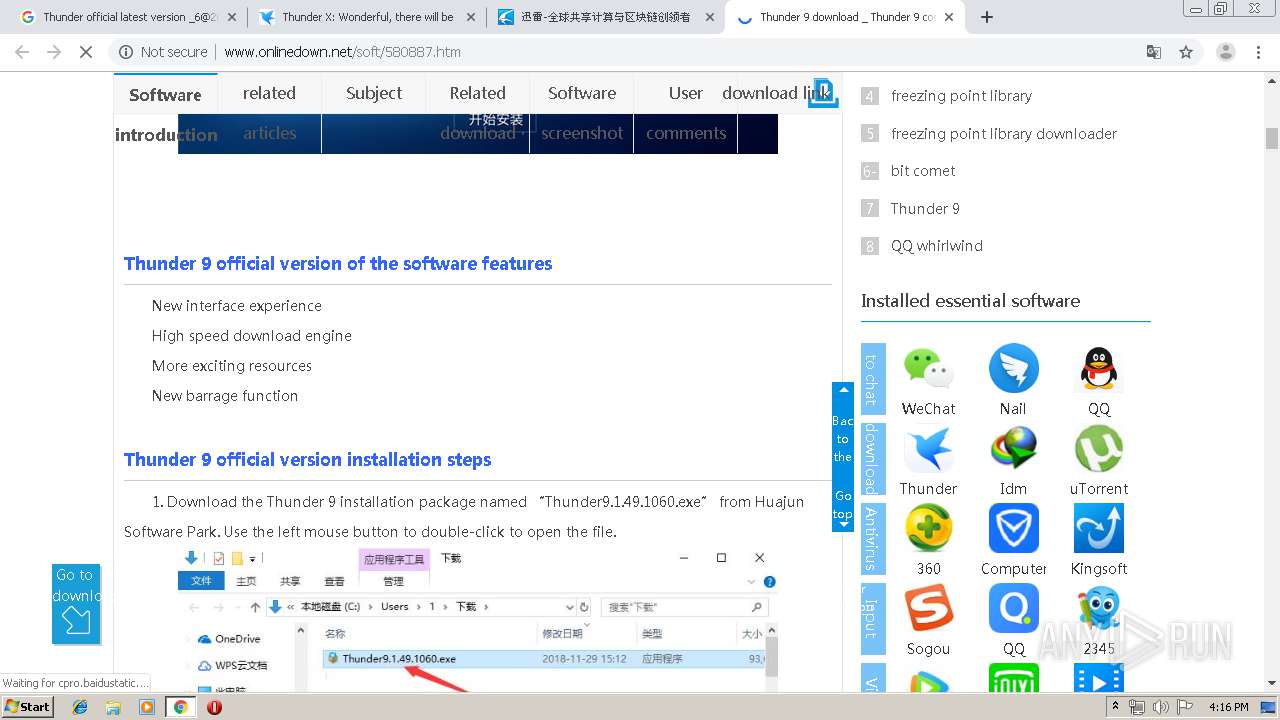Screen dimensions: 1280x720
Task: Open the Chrome profile avatar
Action: [x=1225, y=52]
